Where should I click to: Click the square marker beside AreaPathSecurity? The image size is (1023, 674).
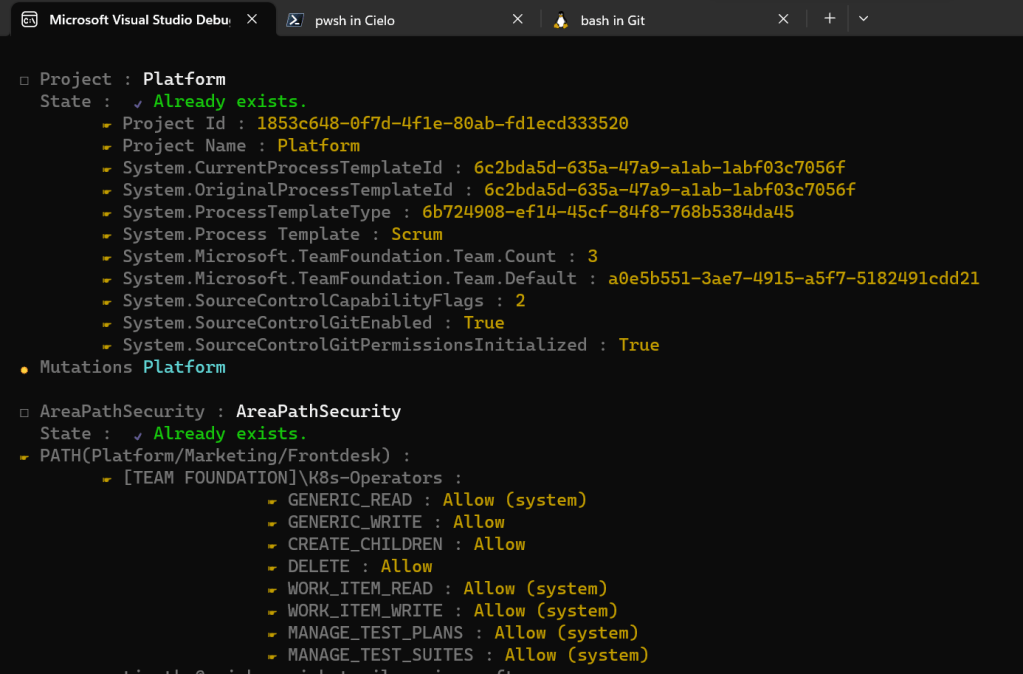tap(24, 412)
